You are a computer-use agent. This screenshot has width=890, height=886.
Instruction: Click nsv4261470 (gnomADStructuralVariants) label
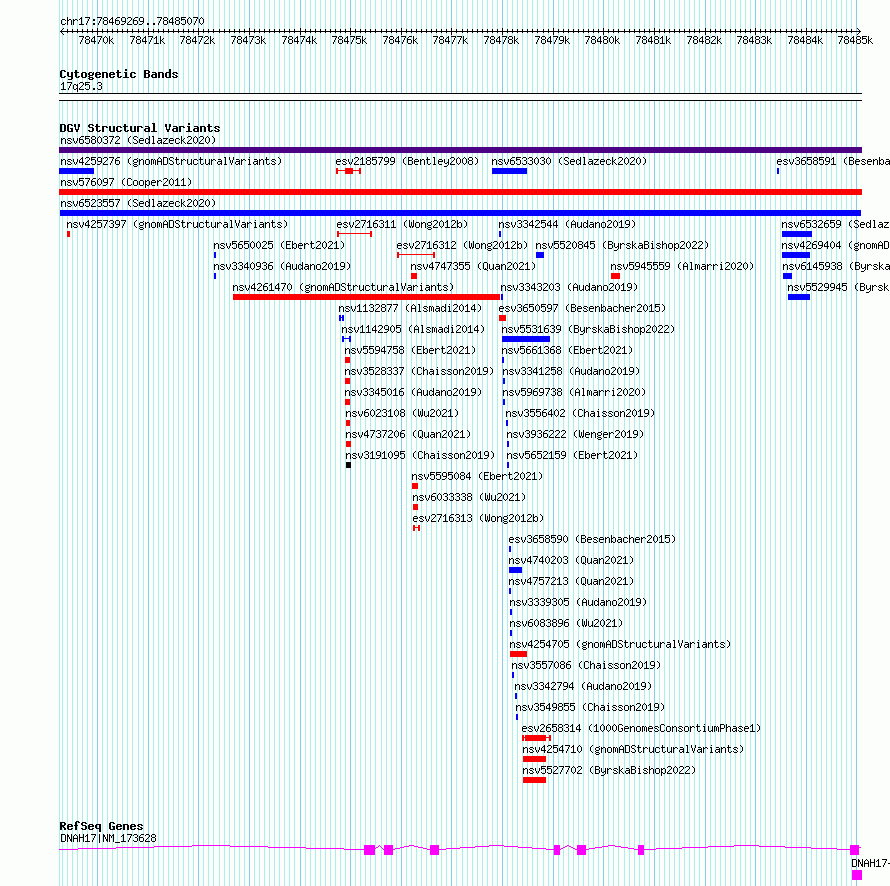(343, 287)
